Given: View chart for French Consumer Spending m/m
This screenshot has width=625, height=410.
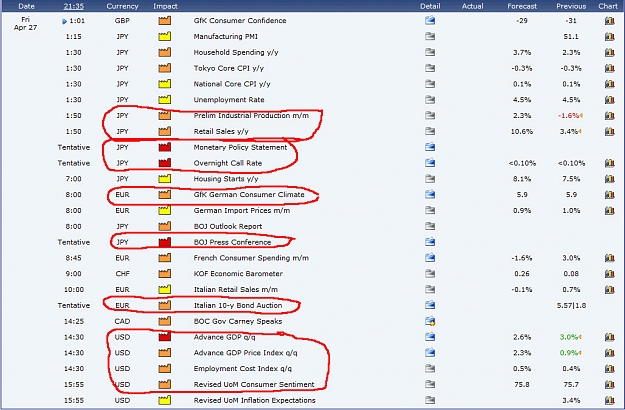Looking at the screenshot, I should 609,258.
